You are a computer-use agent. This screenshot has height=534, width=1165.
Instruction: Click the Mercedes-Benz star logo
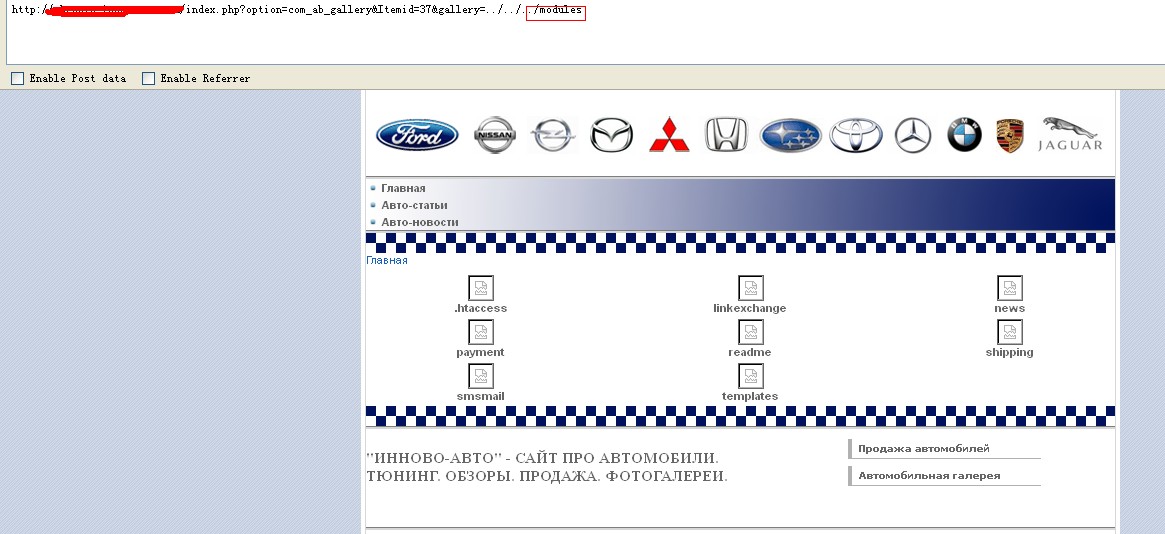coord(912,135)
